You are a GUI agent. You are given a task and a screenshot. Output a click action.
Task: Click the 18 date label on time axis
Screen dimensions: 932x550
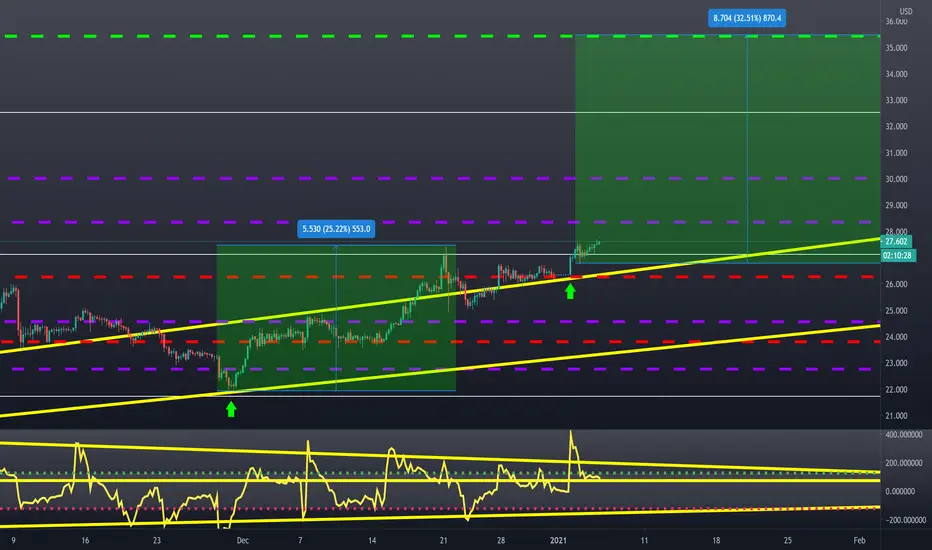(x=716, y=540)
